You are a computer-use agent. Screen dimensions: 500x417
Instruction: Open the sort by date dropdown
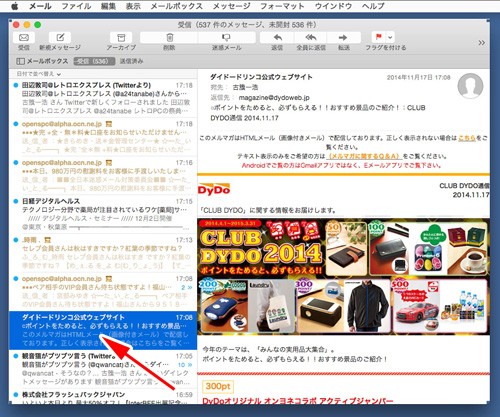39,74
